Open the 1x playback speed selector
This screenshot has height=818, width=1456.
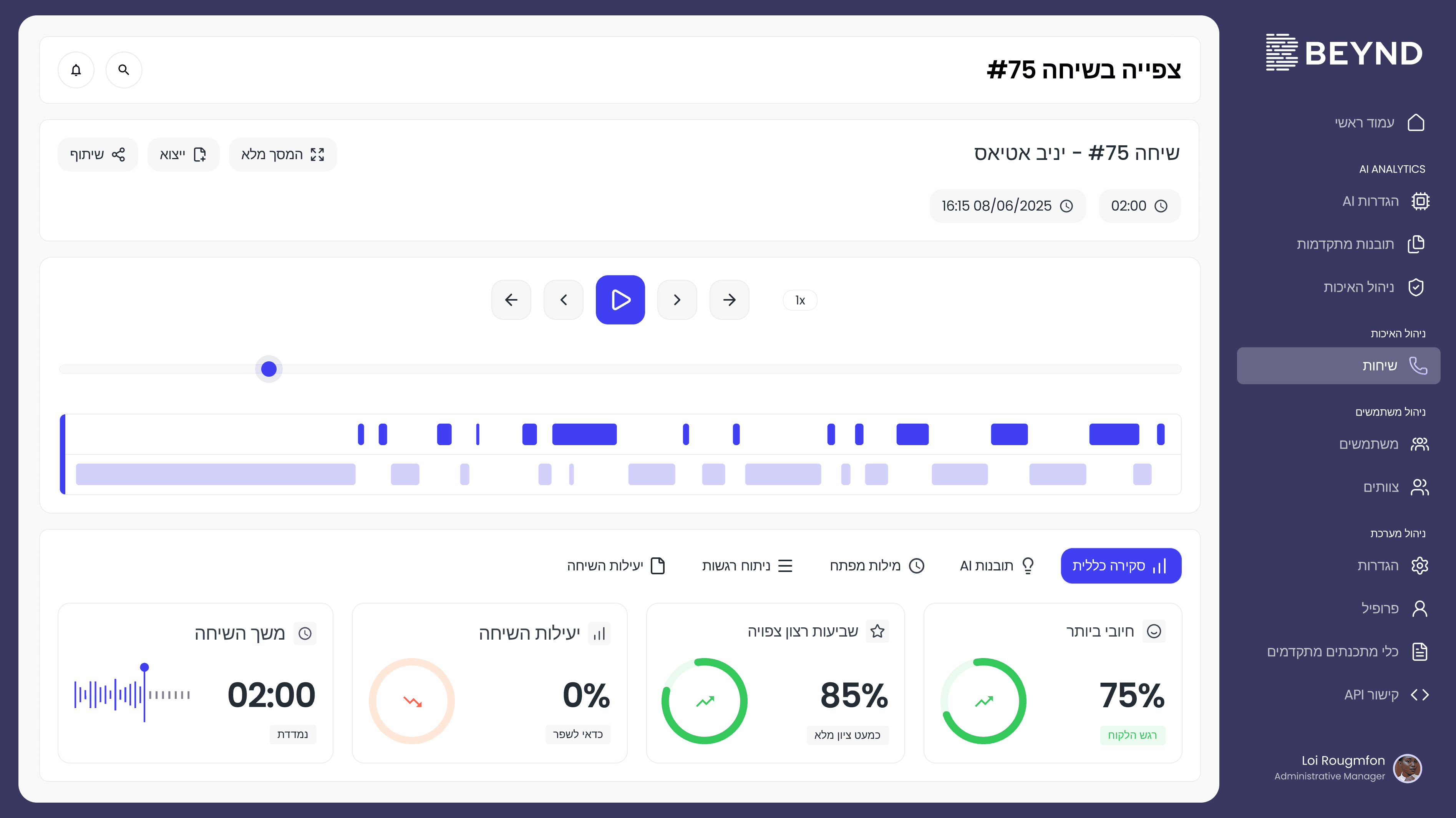click(x=799, y=300)
